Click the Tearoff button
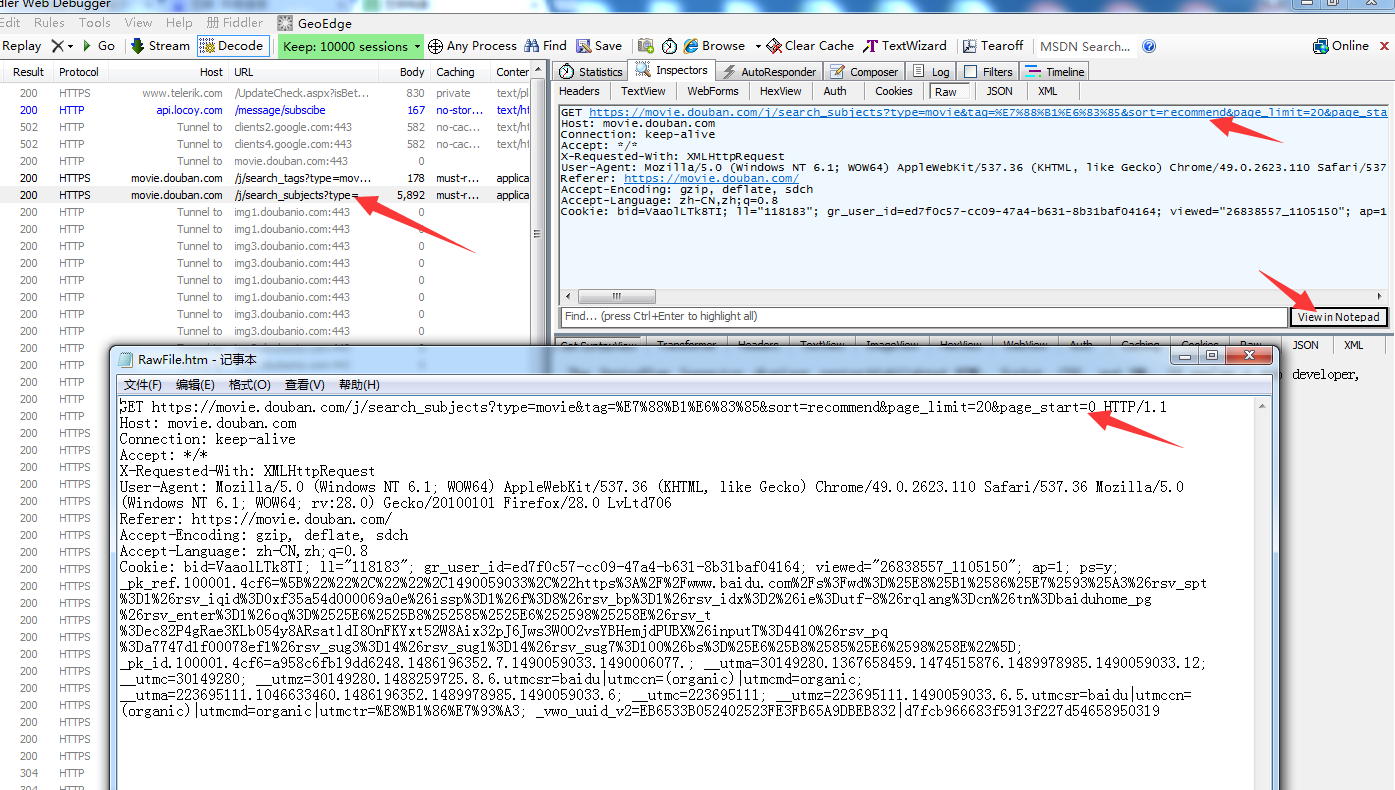The image size is (1395, 790). [993, 46]
